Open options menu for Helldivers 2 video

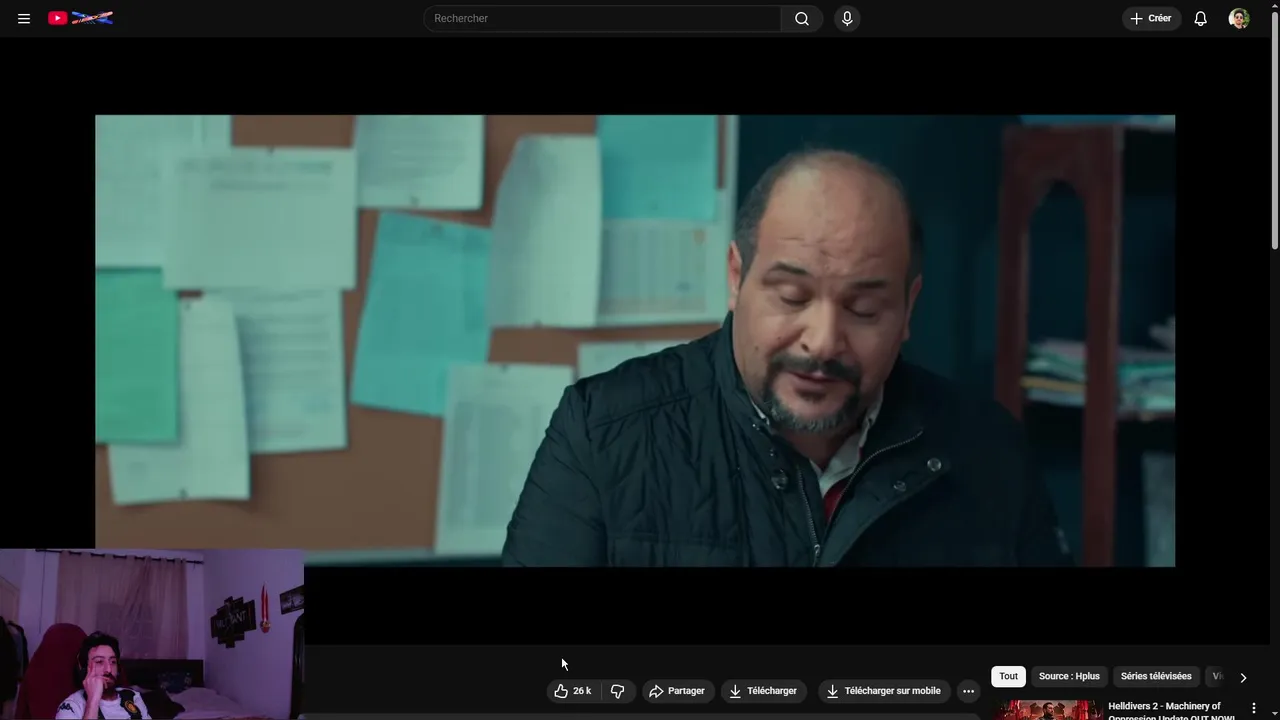coord(1254,708)
